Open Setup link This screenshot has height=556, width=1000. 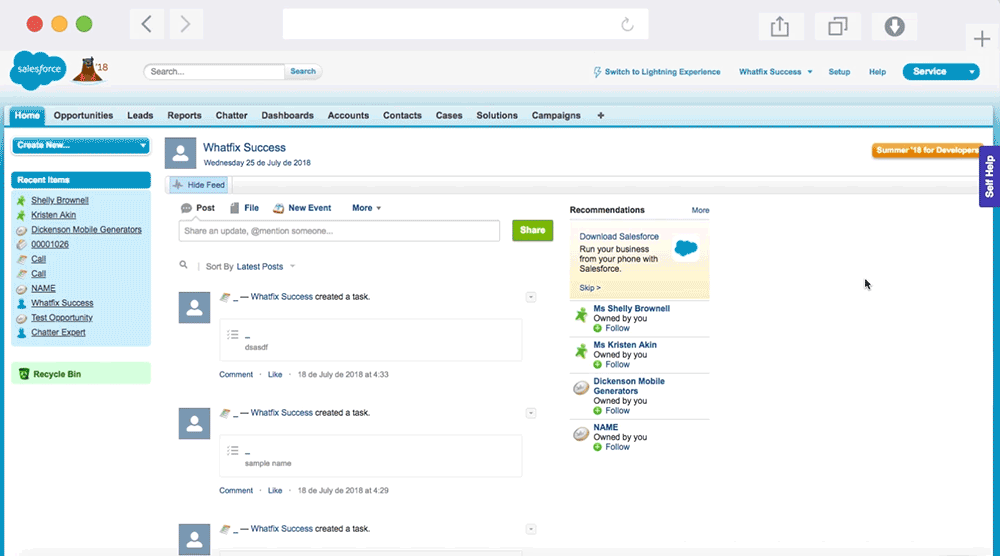[x=839, y=72]
